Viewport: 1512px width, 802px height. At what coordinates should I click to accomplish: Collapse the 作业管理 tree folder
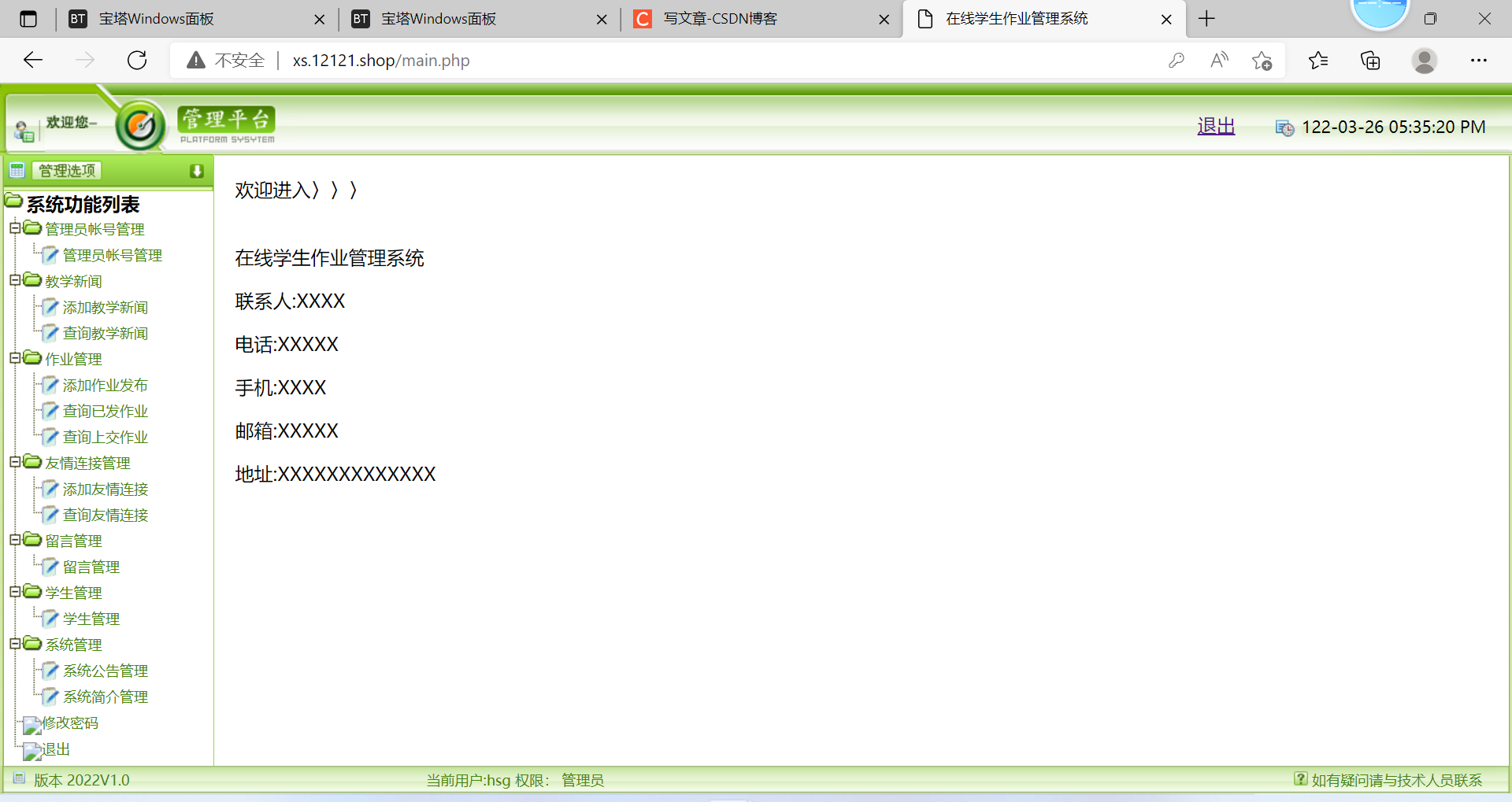14,358
